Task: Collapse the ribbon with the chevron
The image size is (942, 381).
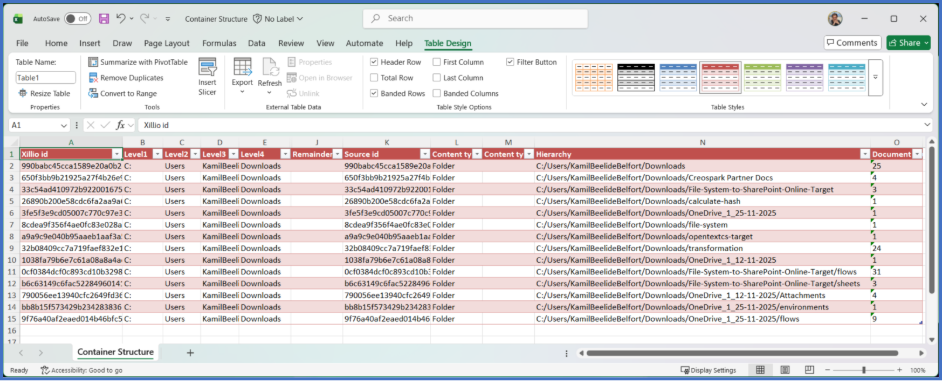Action: (x=923, y=105)
